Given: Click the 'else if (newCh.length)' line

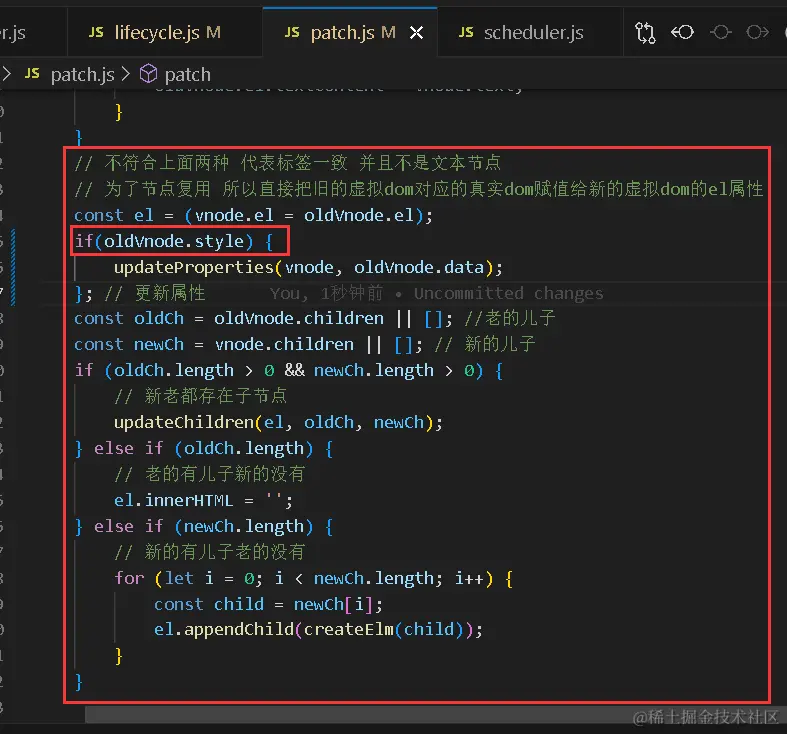Looking at the screenshot, I should (x=203, y=527).
